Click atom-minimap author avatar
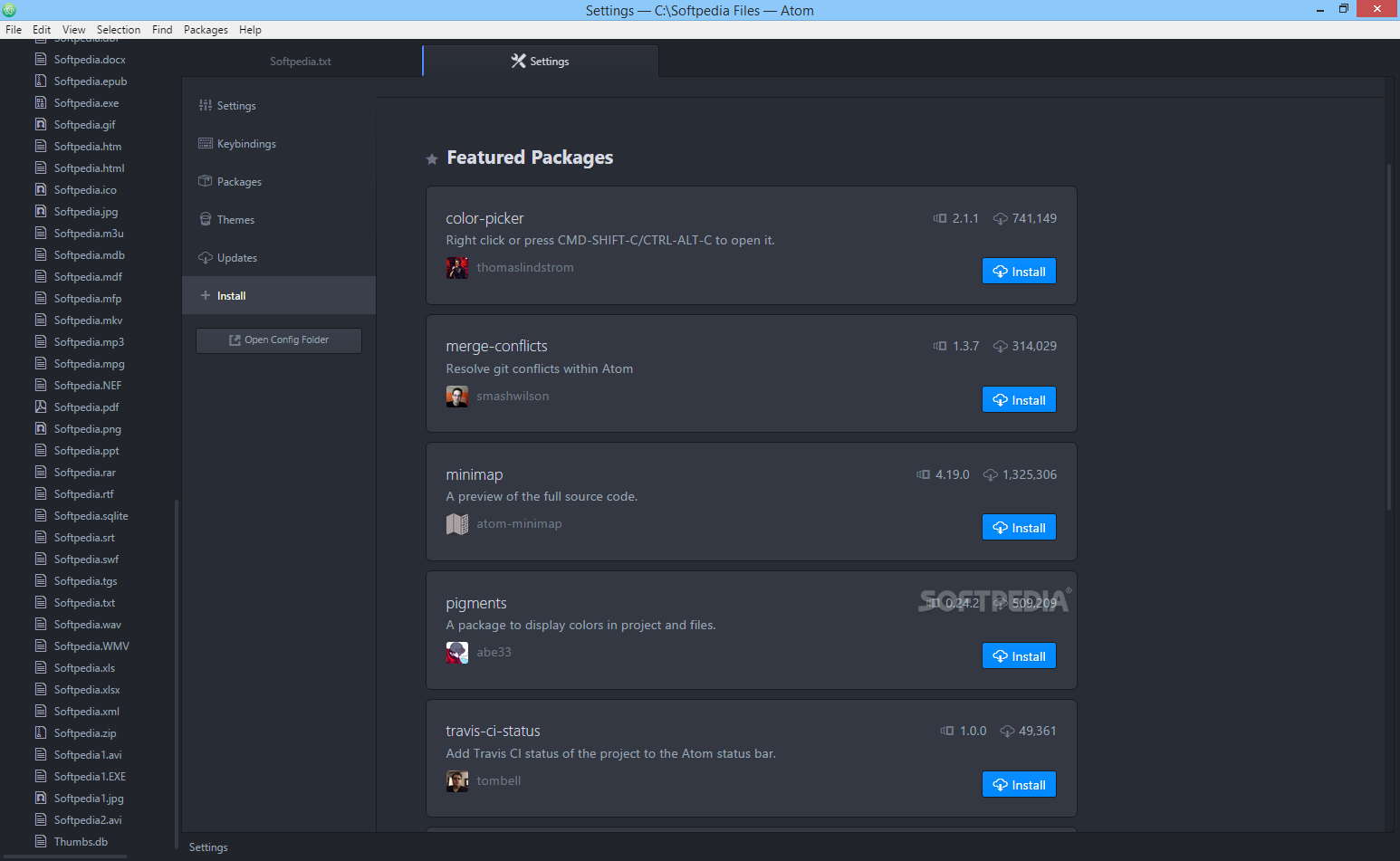 click(x=457, y=524)
